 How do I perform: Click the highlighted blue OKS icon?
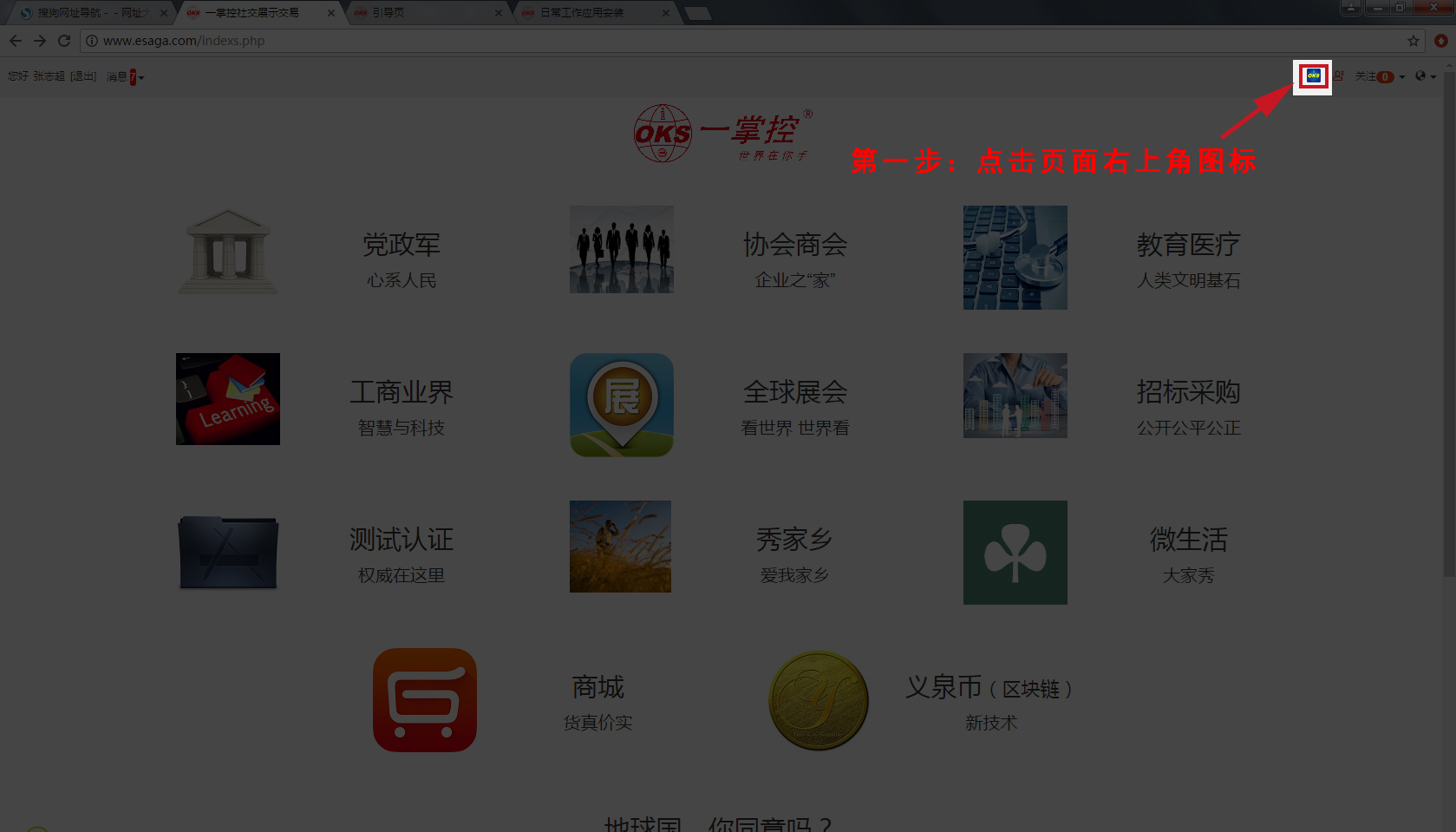(x=1313, y=76)
